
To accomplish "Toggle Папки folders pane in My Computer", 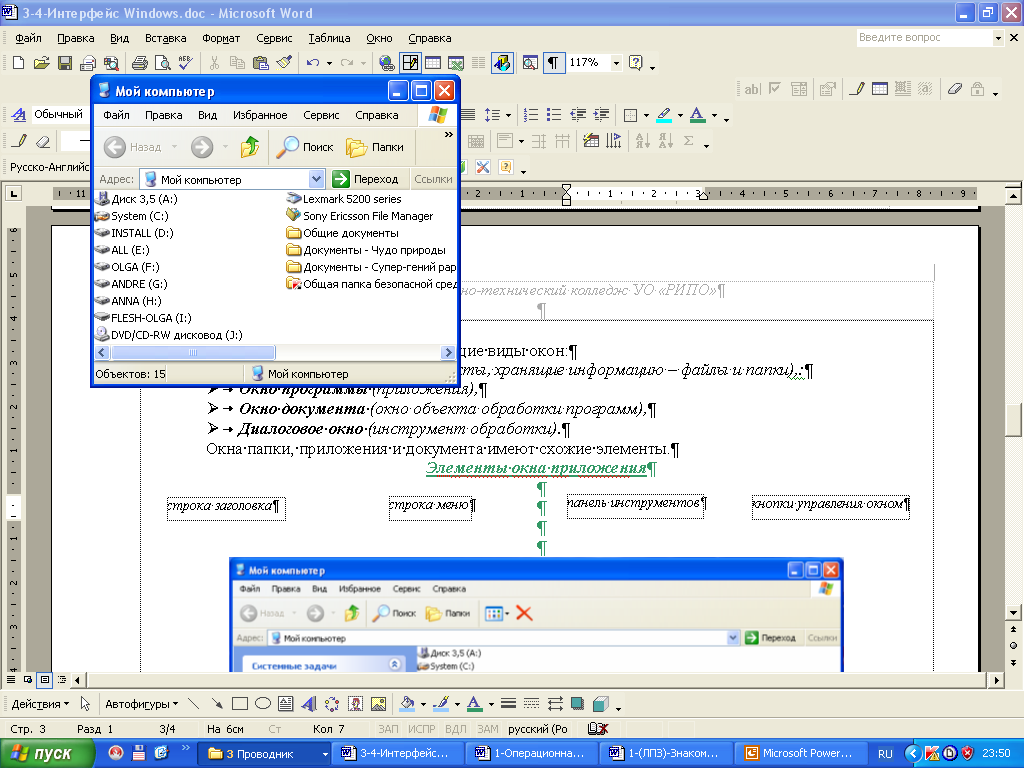I will [375, 147].
